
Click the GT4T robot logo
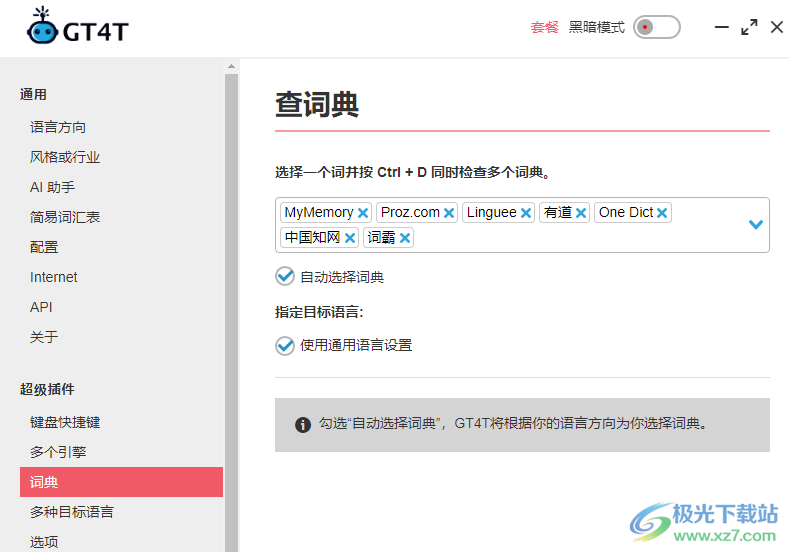pos(42,26)
